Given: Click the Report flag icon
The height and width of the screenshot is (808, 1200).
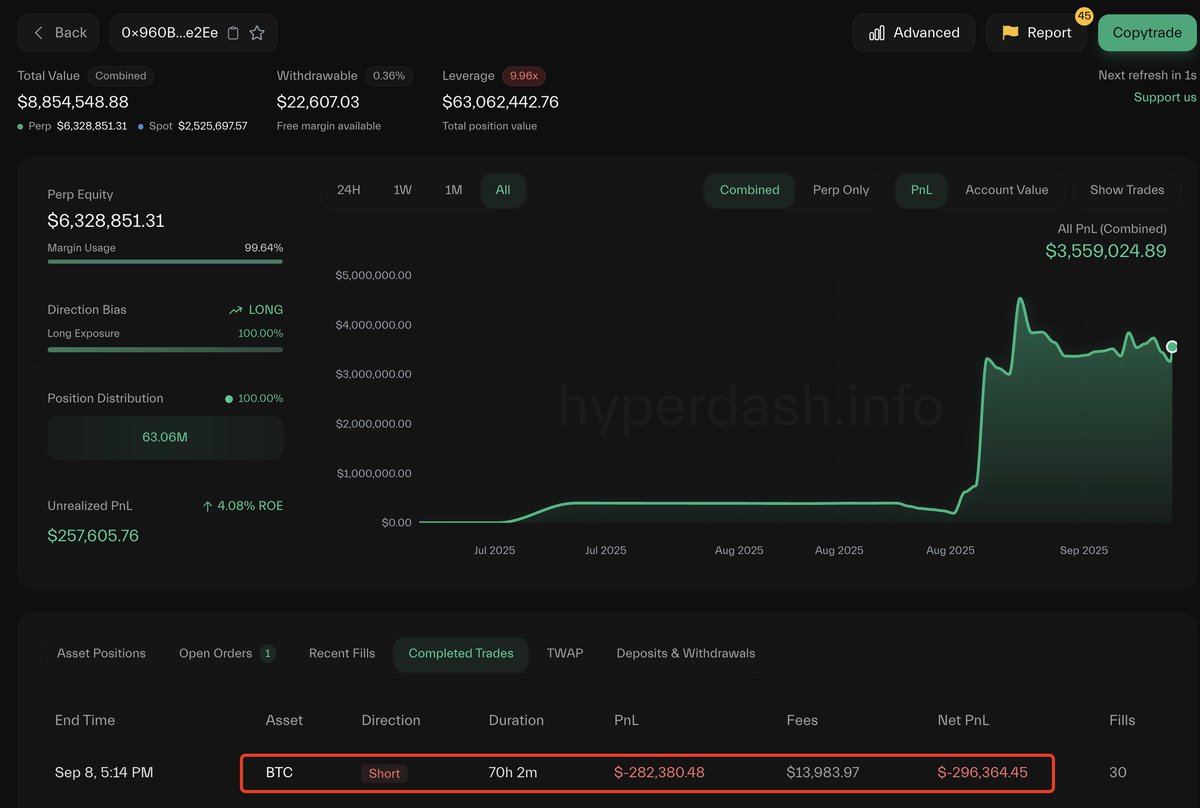Looking at the screenshot, I should coord(1010,33).
